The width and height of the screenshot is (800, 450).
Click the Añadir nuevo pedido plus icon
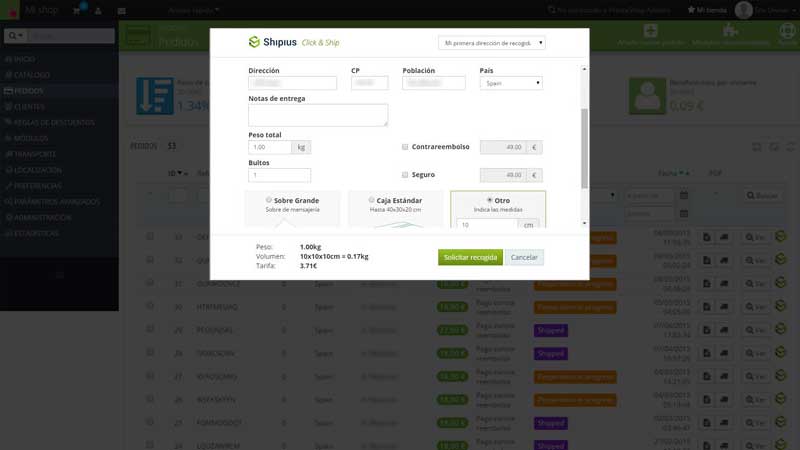coord(651,31)
